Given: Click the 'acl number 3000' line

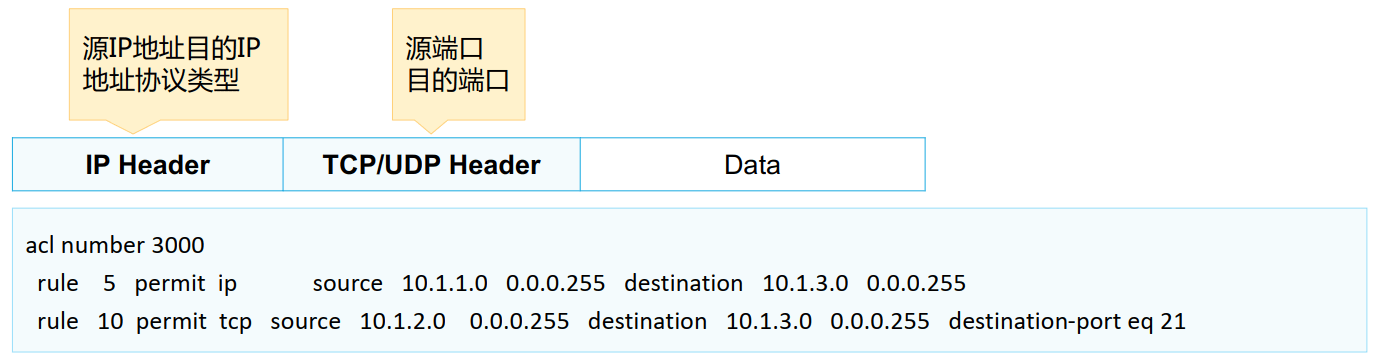Looking at the screenshot, I should (x=115, y=246).
